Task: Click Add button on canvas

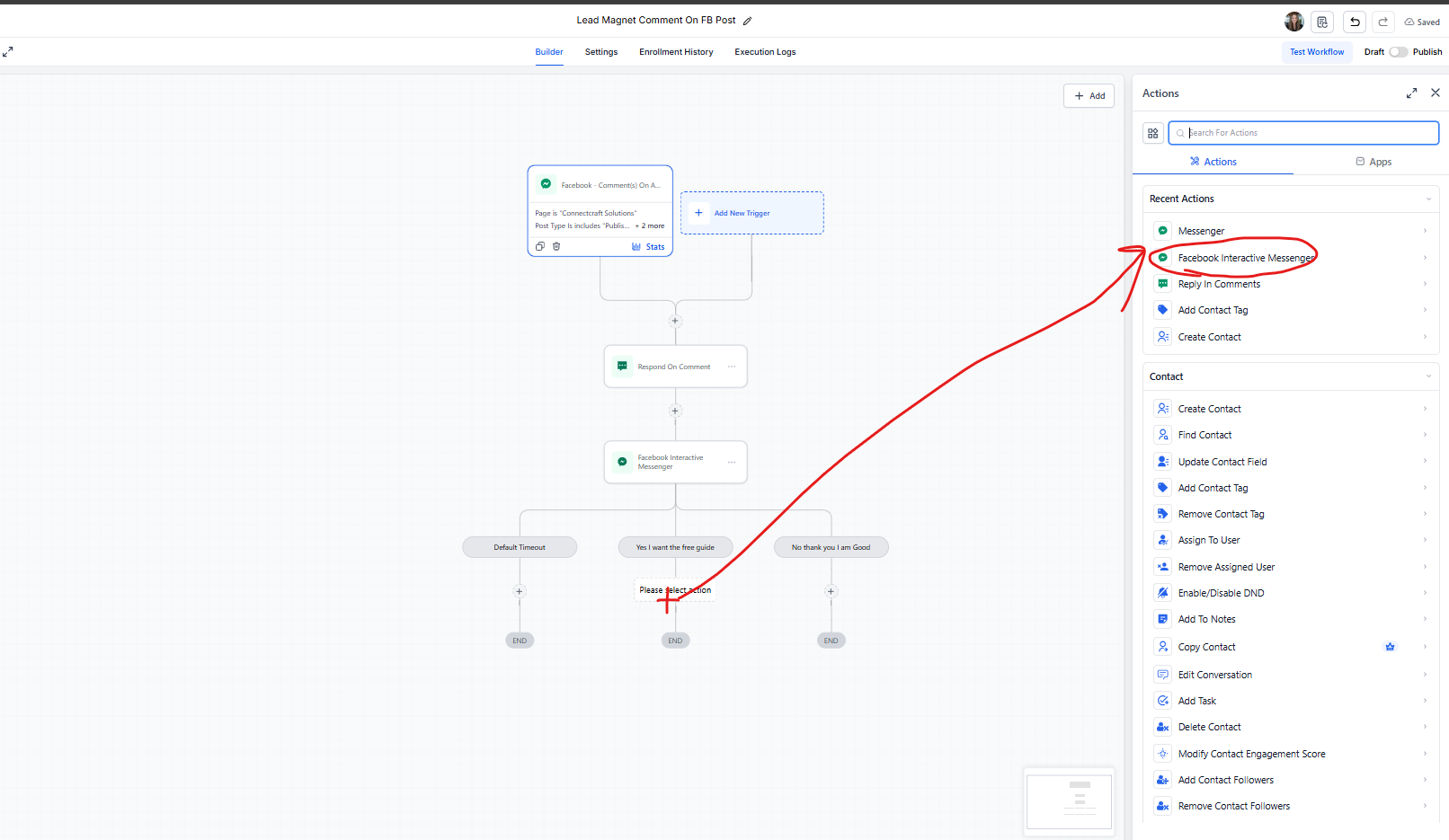Action: (1089, 96)
